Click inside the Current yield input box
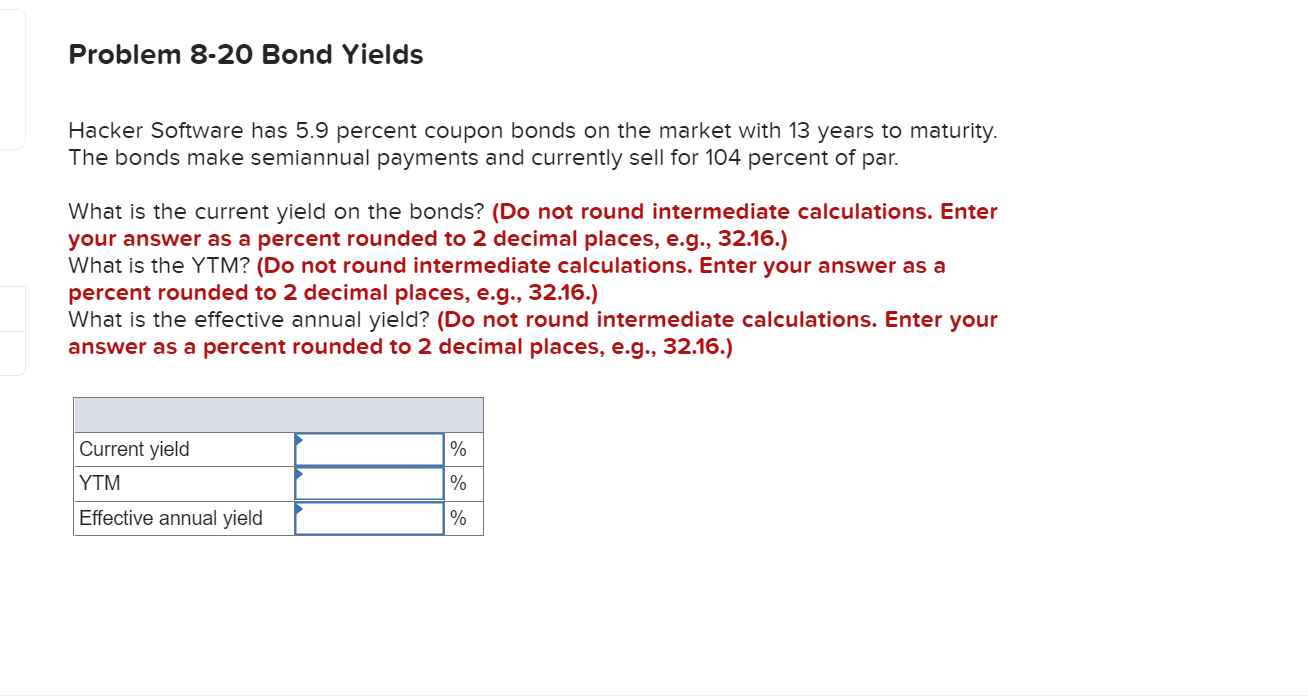Image resolution: width=1308 pixels, height=698 pixels. (x=368, y=448)
